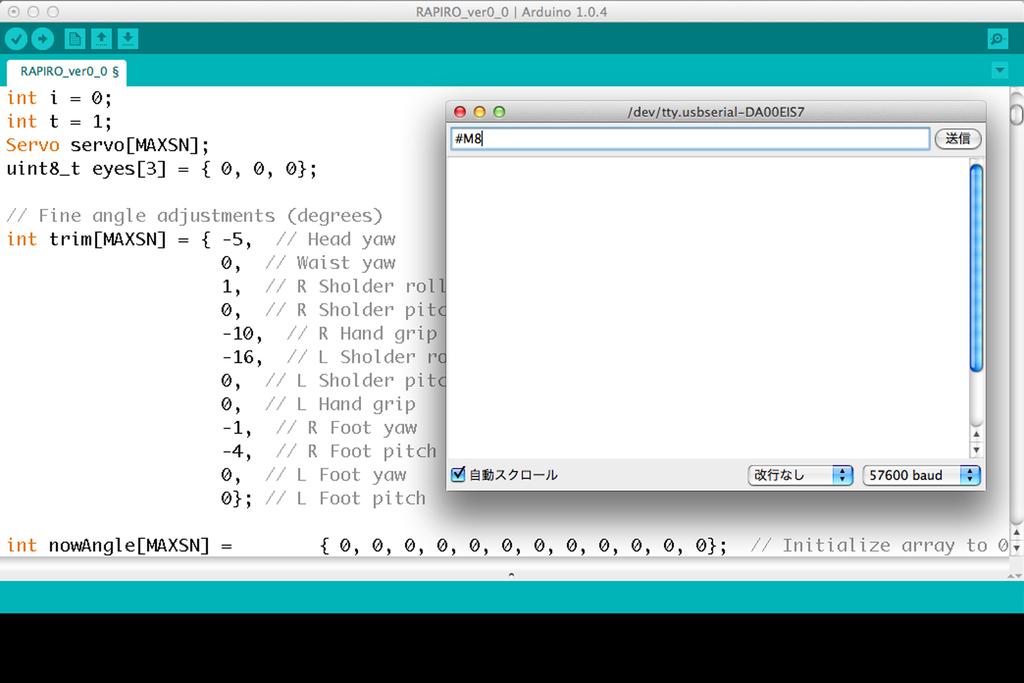Save the sketch with the Save icon

[128, 39]
